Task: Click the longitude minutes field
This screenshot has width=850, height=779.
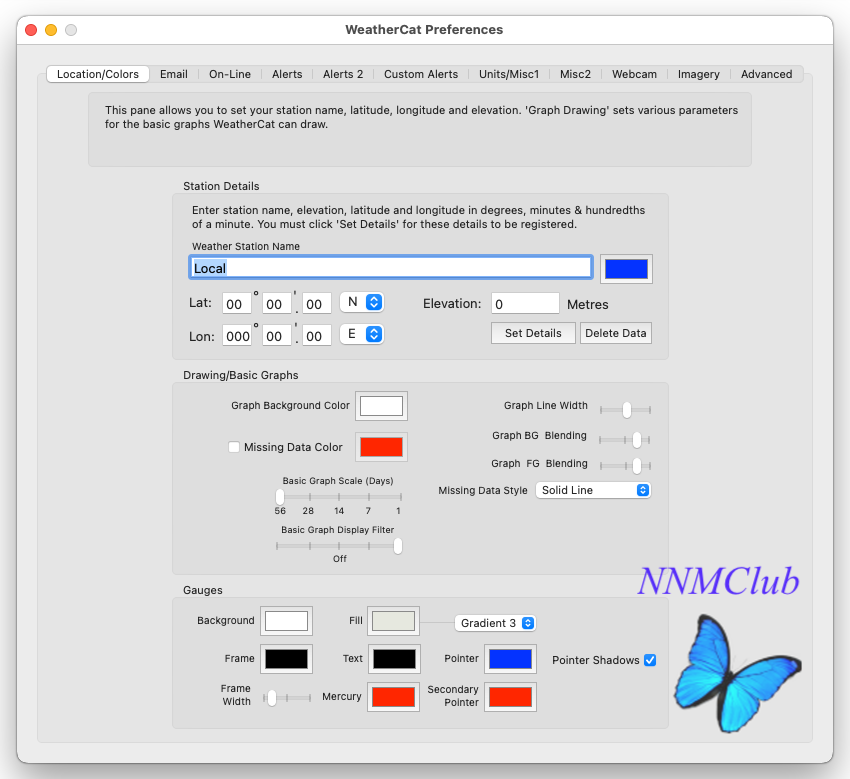Action: coord(276,336)
